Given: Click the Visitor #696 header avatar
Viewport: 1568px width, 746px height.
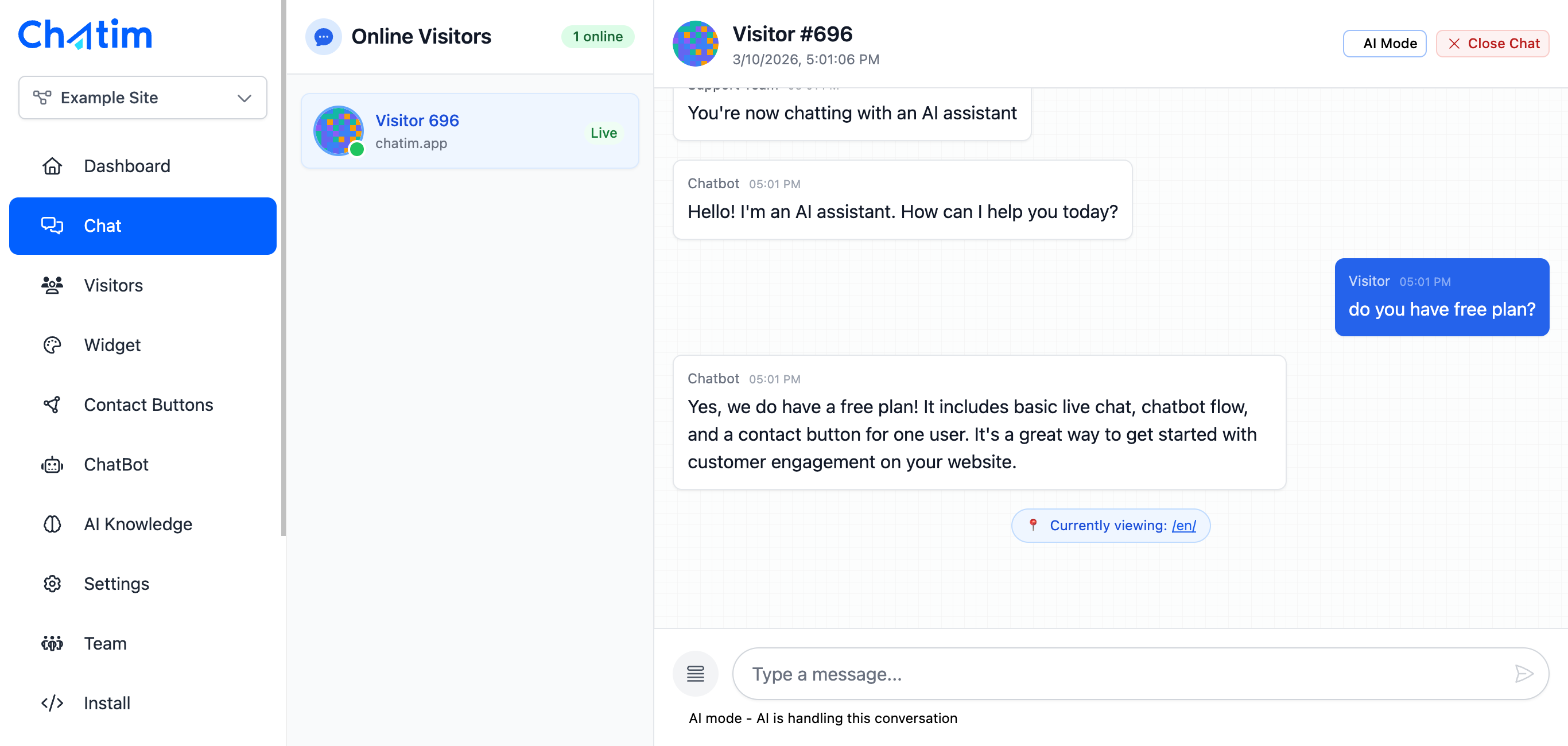Looking at the screenshot, I should point(695,44).
